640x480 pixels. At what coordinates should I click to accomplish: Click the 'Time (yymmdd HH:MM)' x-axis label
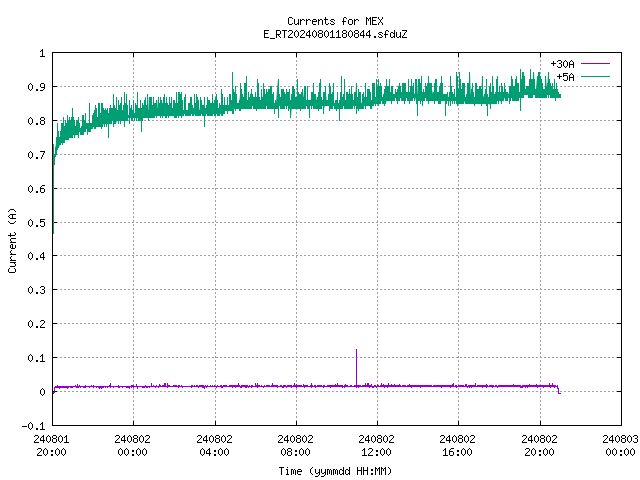click(x=335, y=471)
